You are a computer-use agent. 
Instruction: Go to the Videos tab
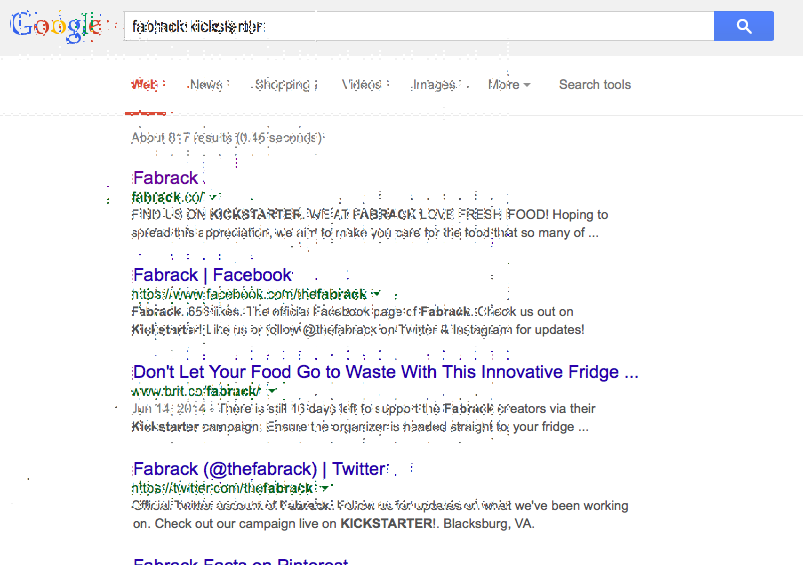[362, 85]
